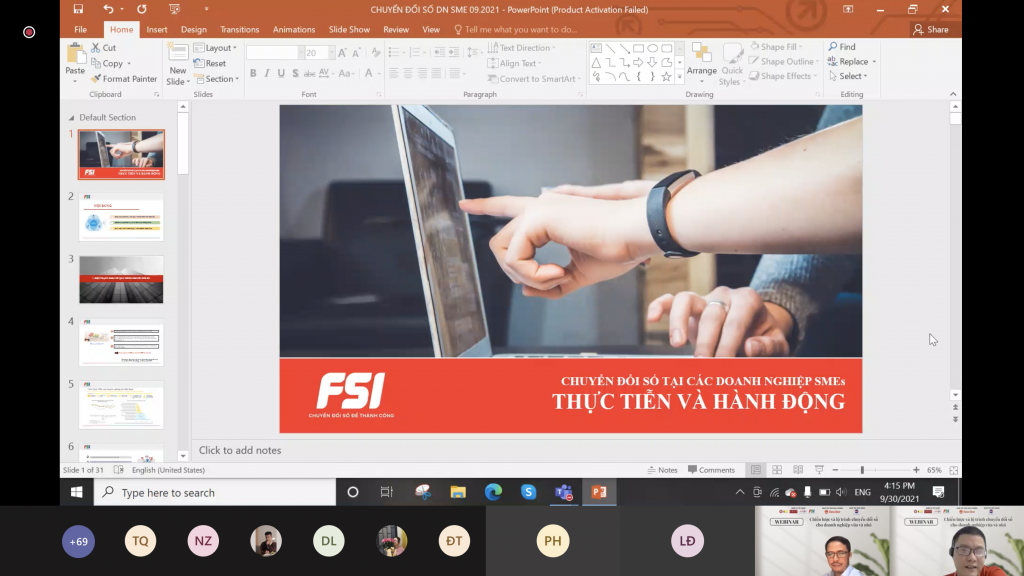Open the Select menu in Editing

pos(848,76)
